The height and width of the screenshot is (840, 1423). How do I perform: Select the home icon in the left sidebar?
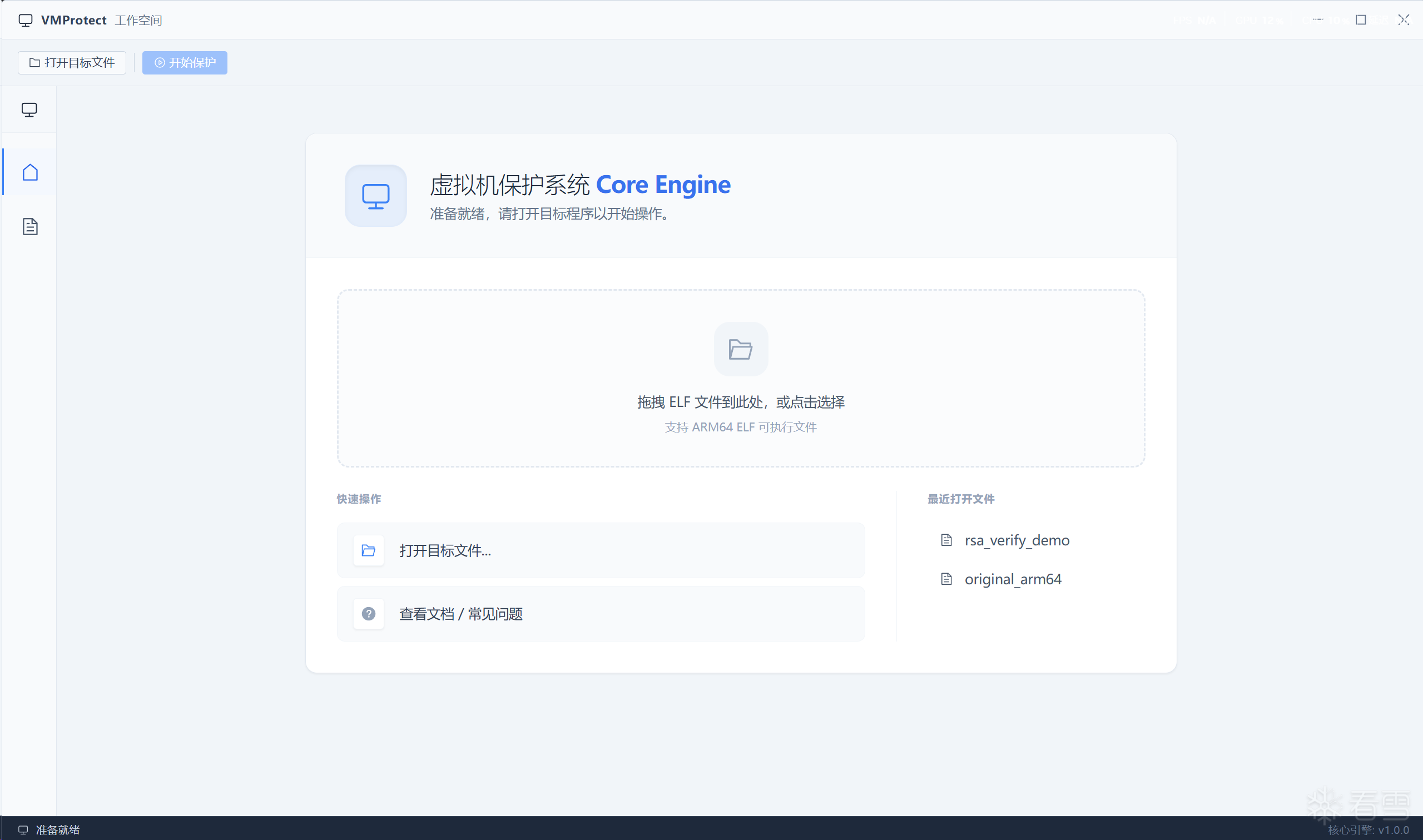[x=29, y=172]
